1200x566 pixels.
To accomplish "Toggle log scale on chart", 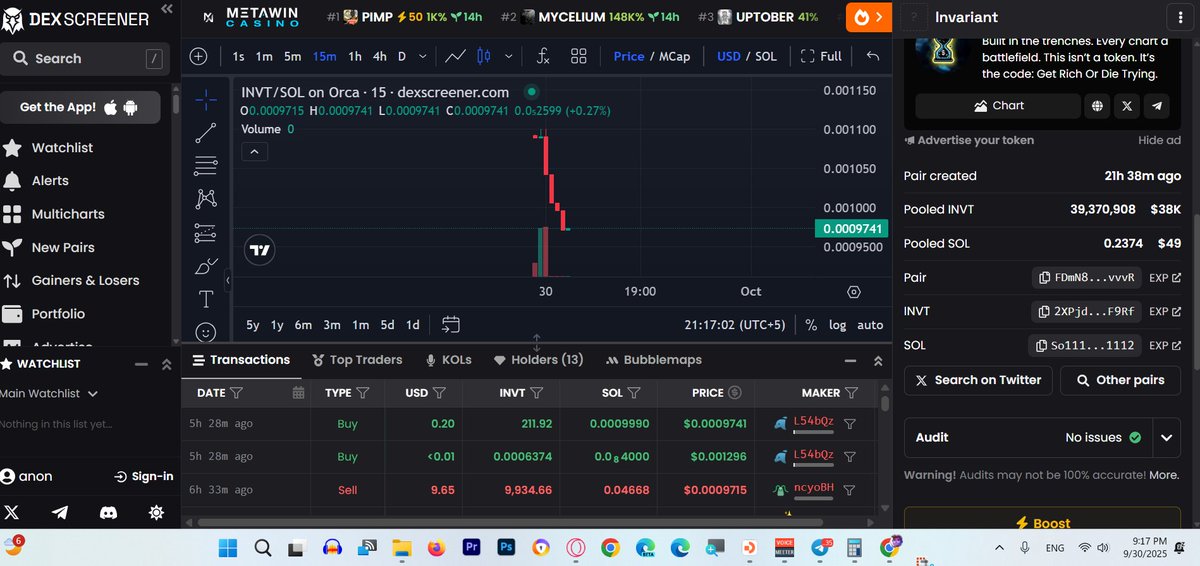I will (x=837, y=325).
